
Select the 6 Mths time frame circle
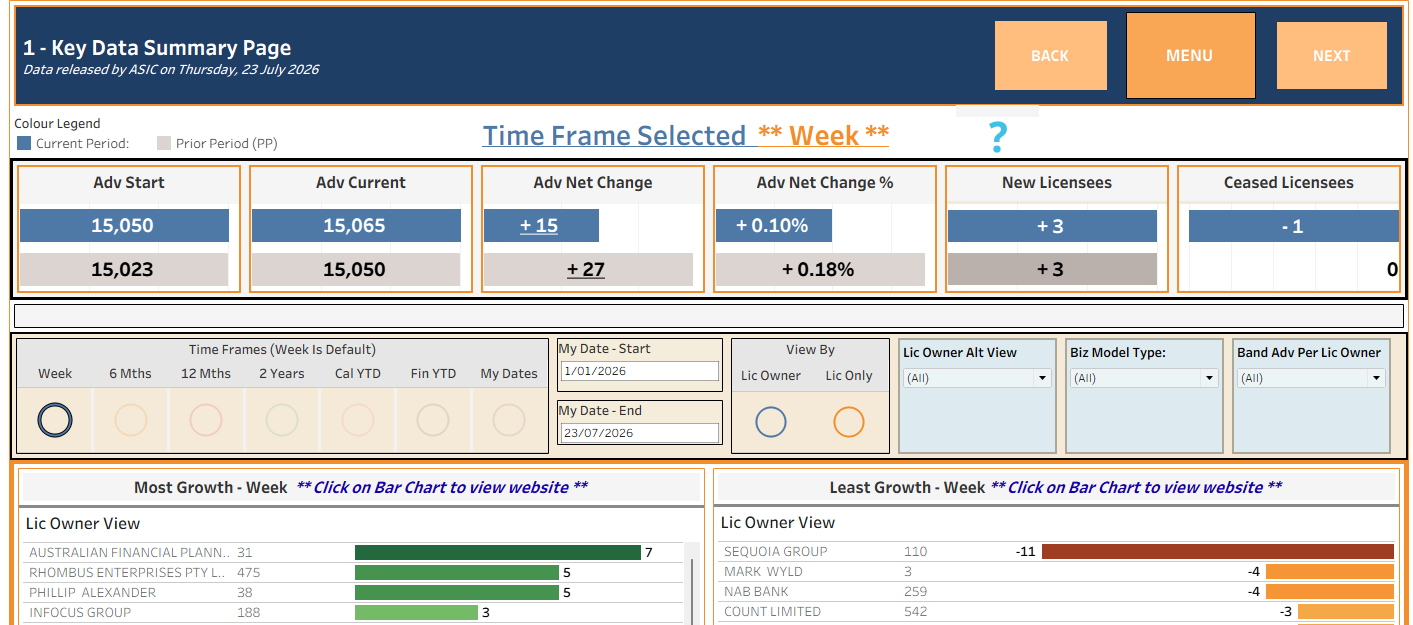[131, 420]
